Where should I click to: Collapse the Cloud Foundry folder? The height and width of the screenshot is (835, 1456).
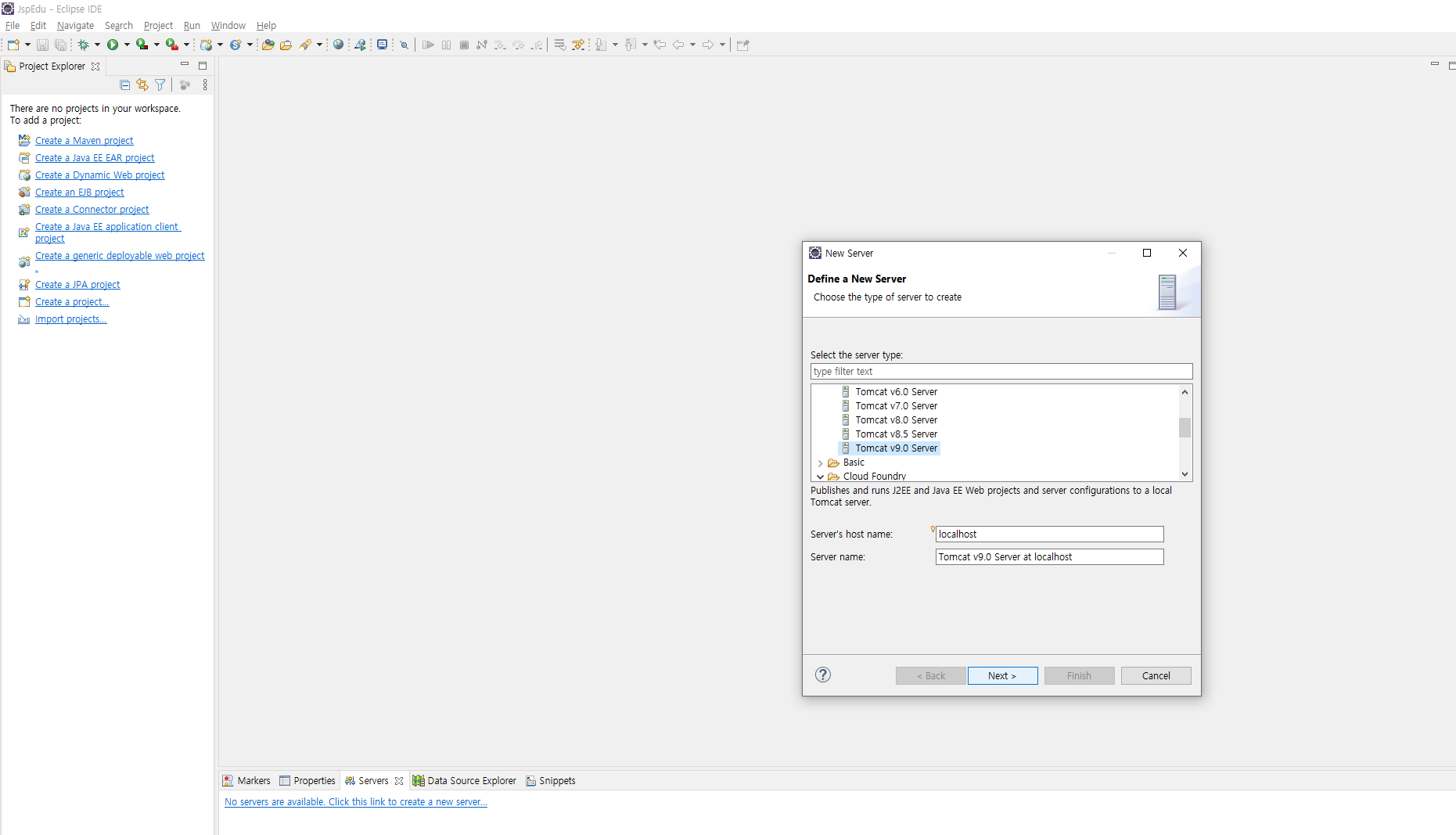[x=820, y=477]
